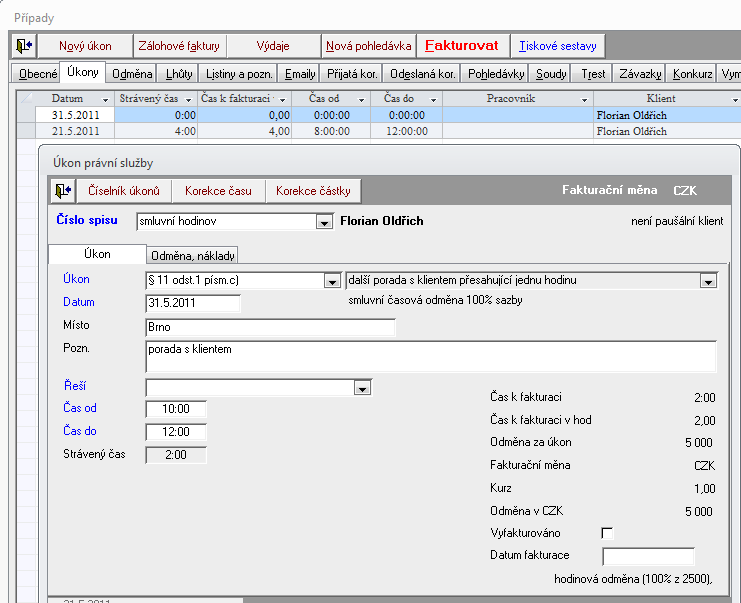Open the Lhůty tab
Image resolution: width=741 pixels, height=603 pixels.
point(179,74)
